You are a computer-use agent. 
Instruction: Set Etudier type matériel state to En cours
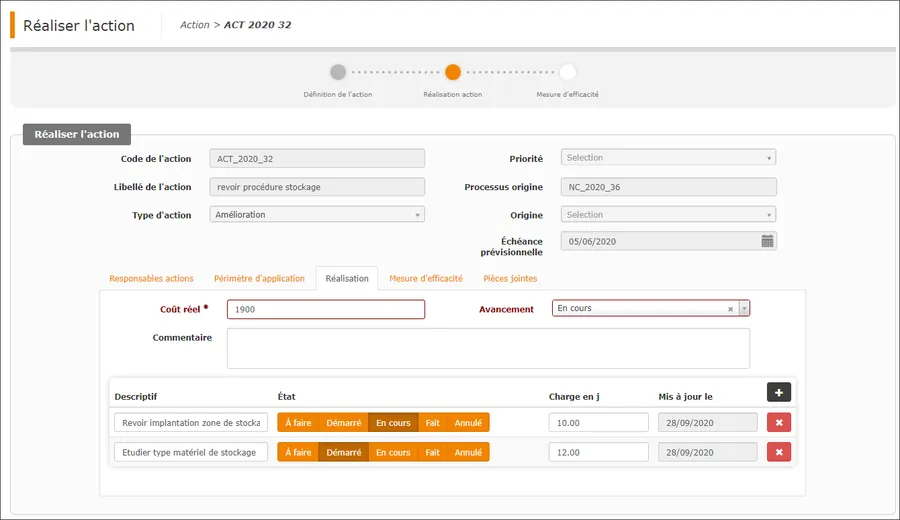pos(393,452)
